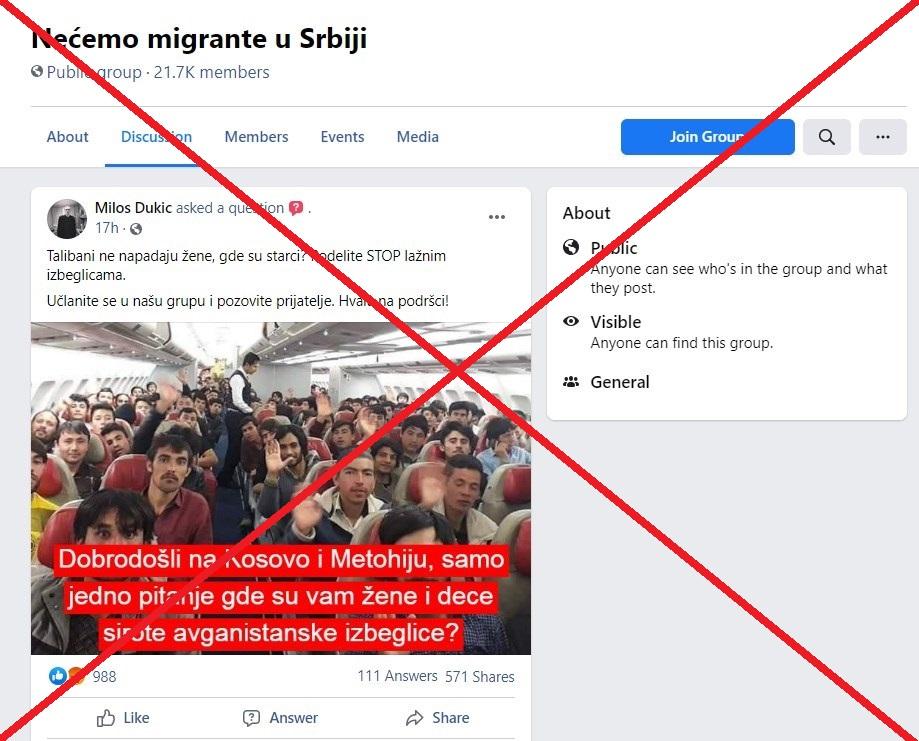Screen dimensions: 919x741
Task: Click the Answer speech-bubble icon
Action: [251, 718]
